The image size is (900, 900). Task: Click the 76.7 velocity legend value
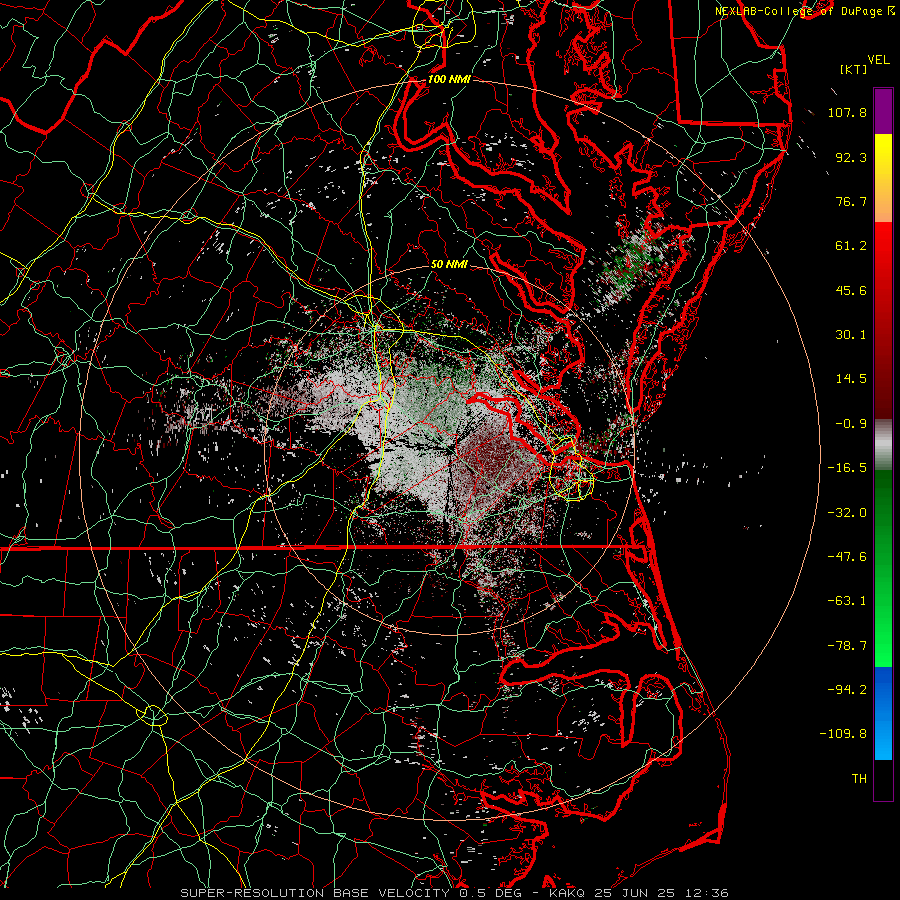click(851, 201)
